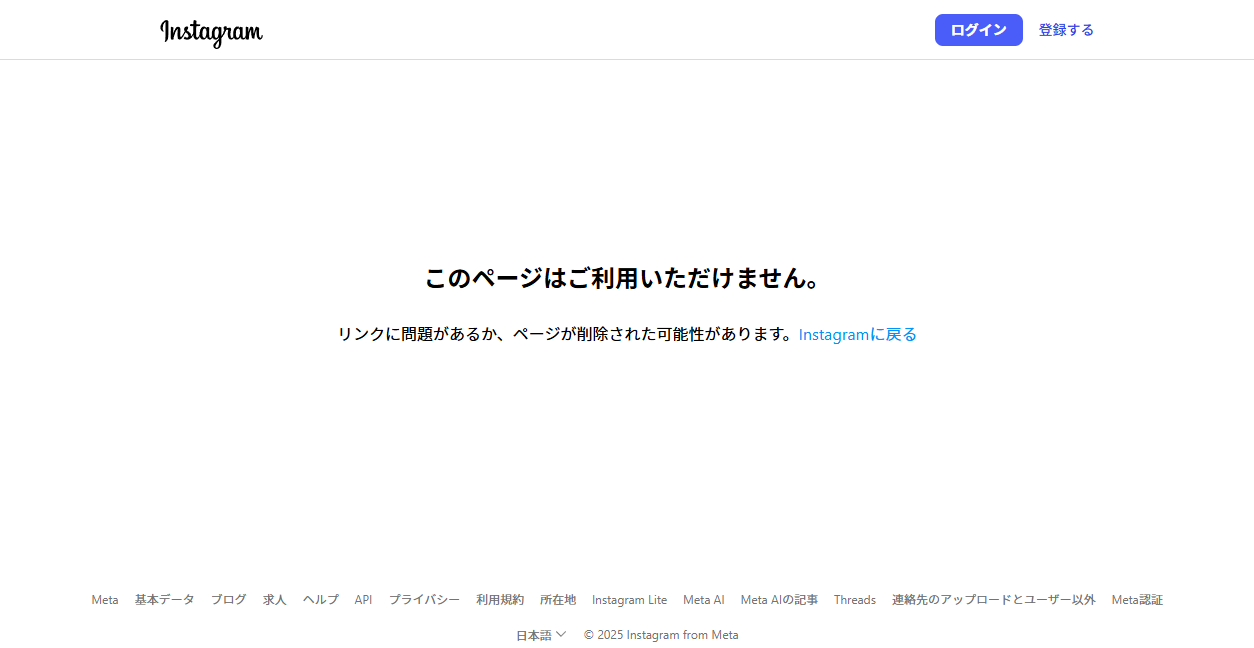Open the 所在地 link
Image resolution: width=1254 pixels, height=648 pixels.
click(x=556, y=599)
